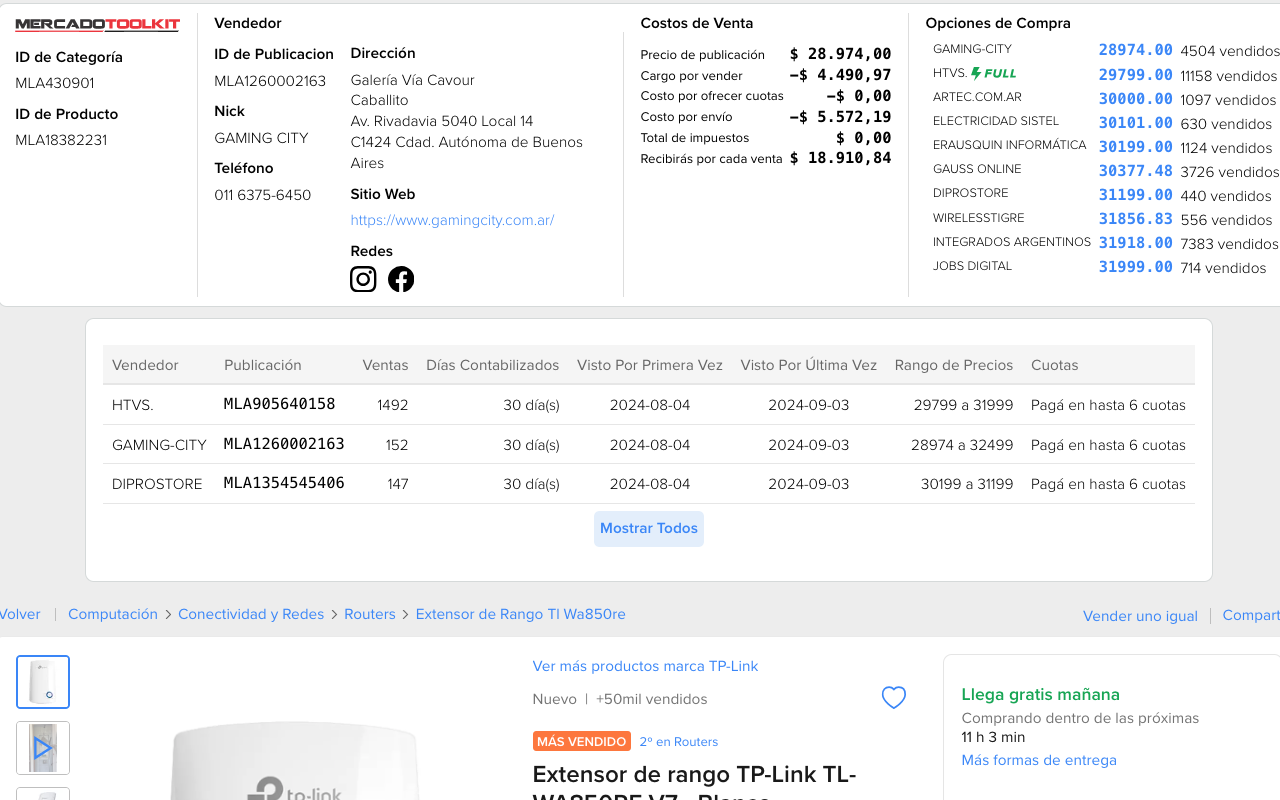Click the Cargo por vender amount

(x=840, y=75)
